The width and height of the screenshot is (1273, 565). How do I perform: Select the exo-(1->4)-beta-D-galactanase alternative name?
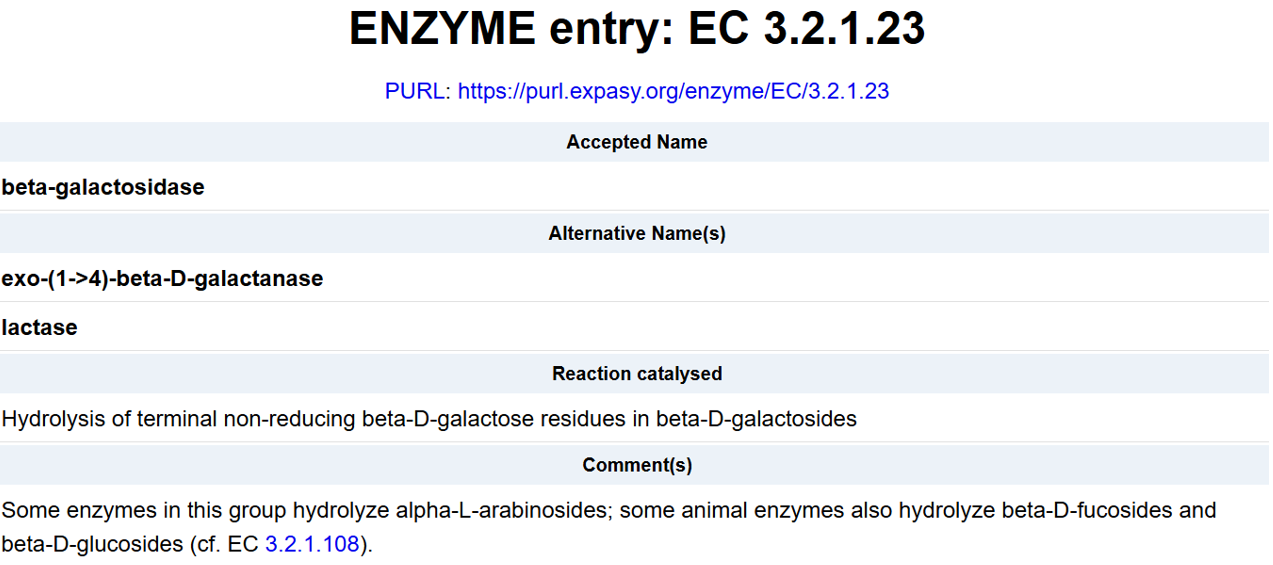click(162, 278)
